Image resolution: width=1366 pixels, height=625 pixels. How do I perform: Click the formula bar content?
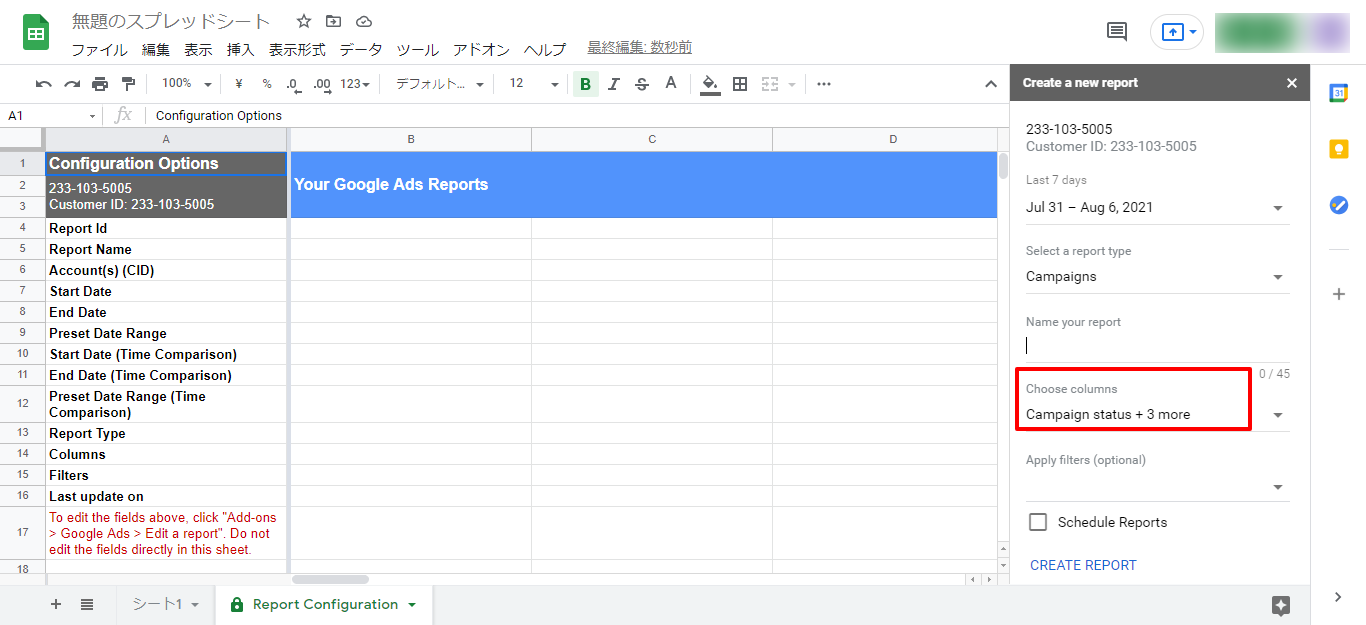(219, 116)
